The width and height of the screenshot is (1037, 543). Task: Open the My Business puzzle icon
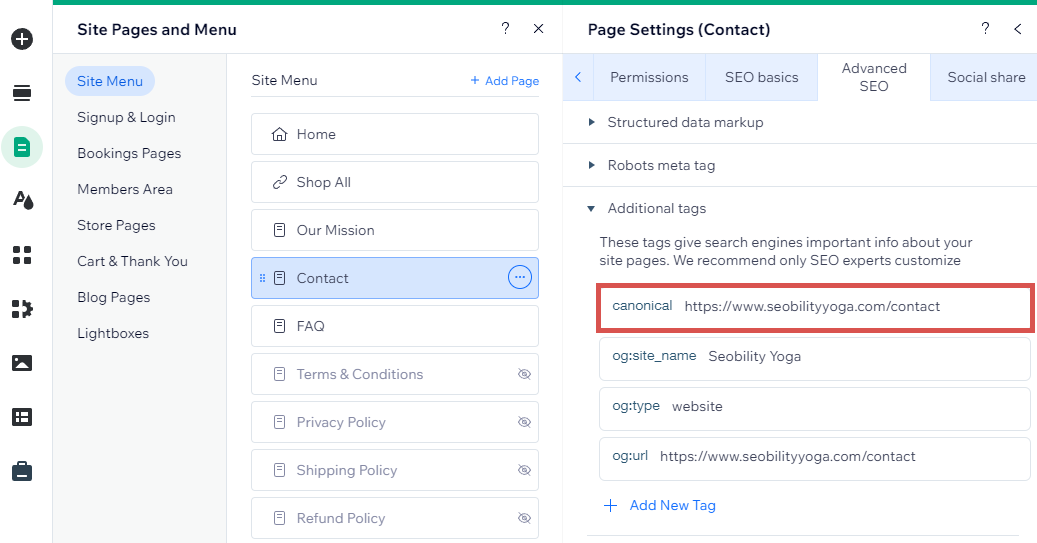(x=22, y=309)
